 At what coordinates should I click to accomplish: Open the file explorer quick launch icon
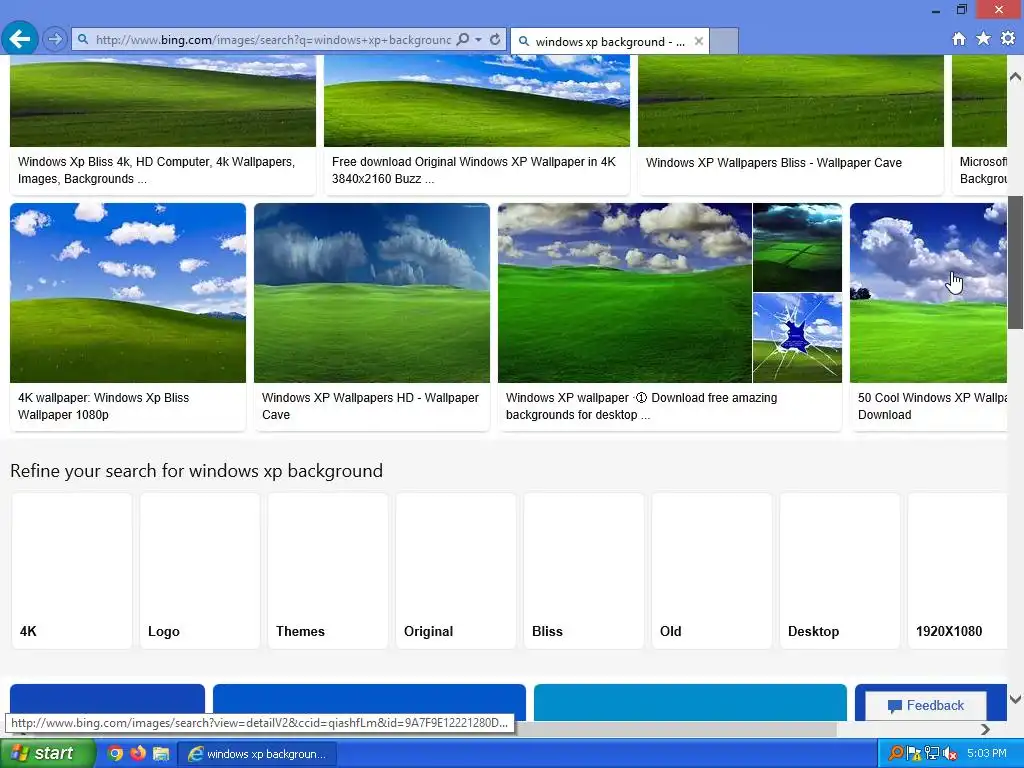161,753
